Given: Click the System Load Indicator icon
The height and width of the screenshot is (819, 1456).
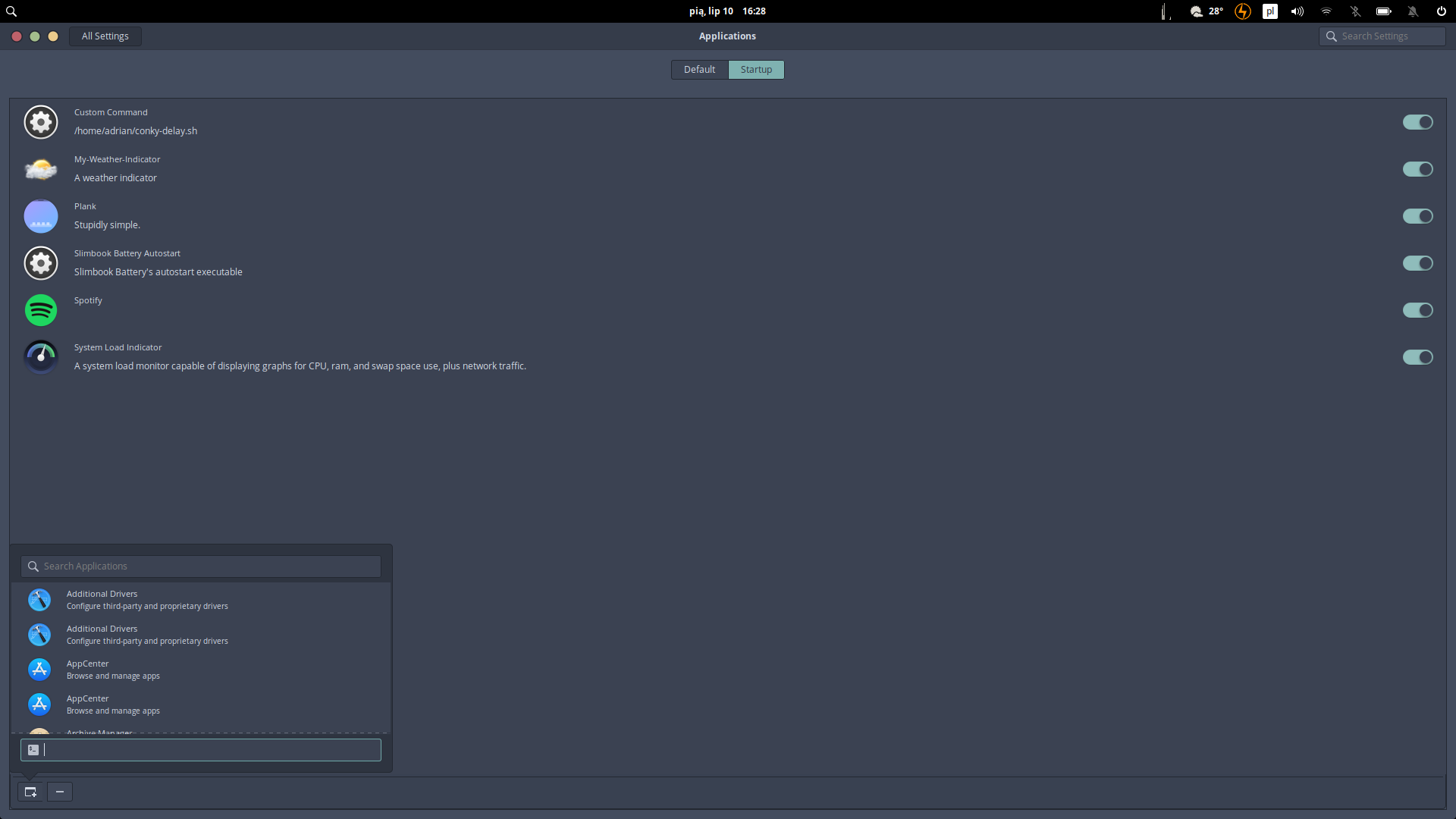Looking at the screenshot, I should 40,357.
